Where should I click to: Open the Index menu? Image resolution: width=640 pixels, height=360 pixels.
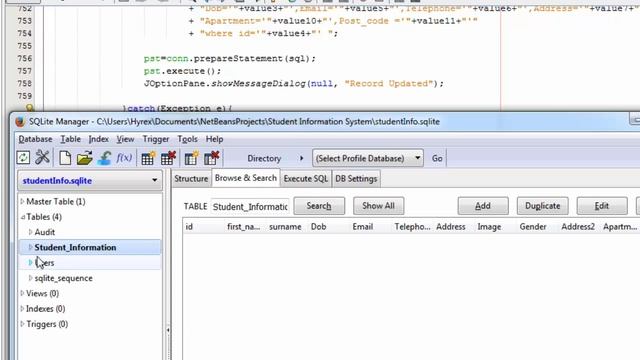click(x=98, y=139)
